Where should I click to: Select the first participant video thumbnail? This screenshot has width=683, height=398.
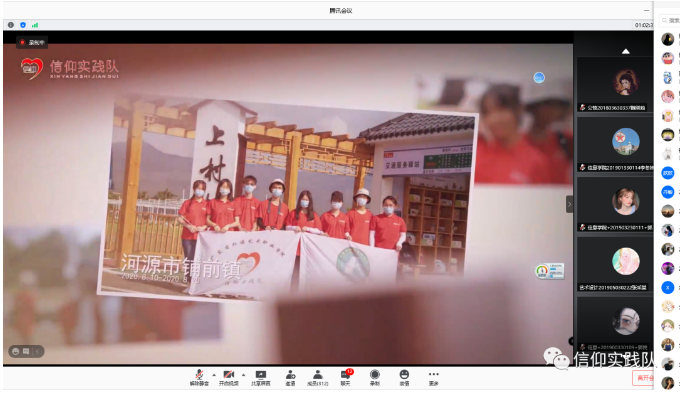[614, 84]
